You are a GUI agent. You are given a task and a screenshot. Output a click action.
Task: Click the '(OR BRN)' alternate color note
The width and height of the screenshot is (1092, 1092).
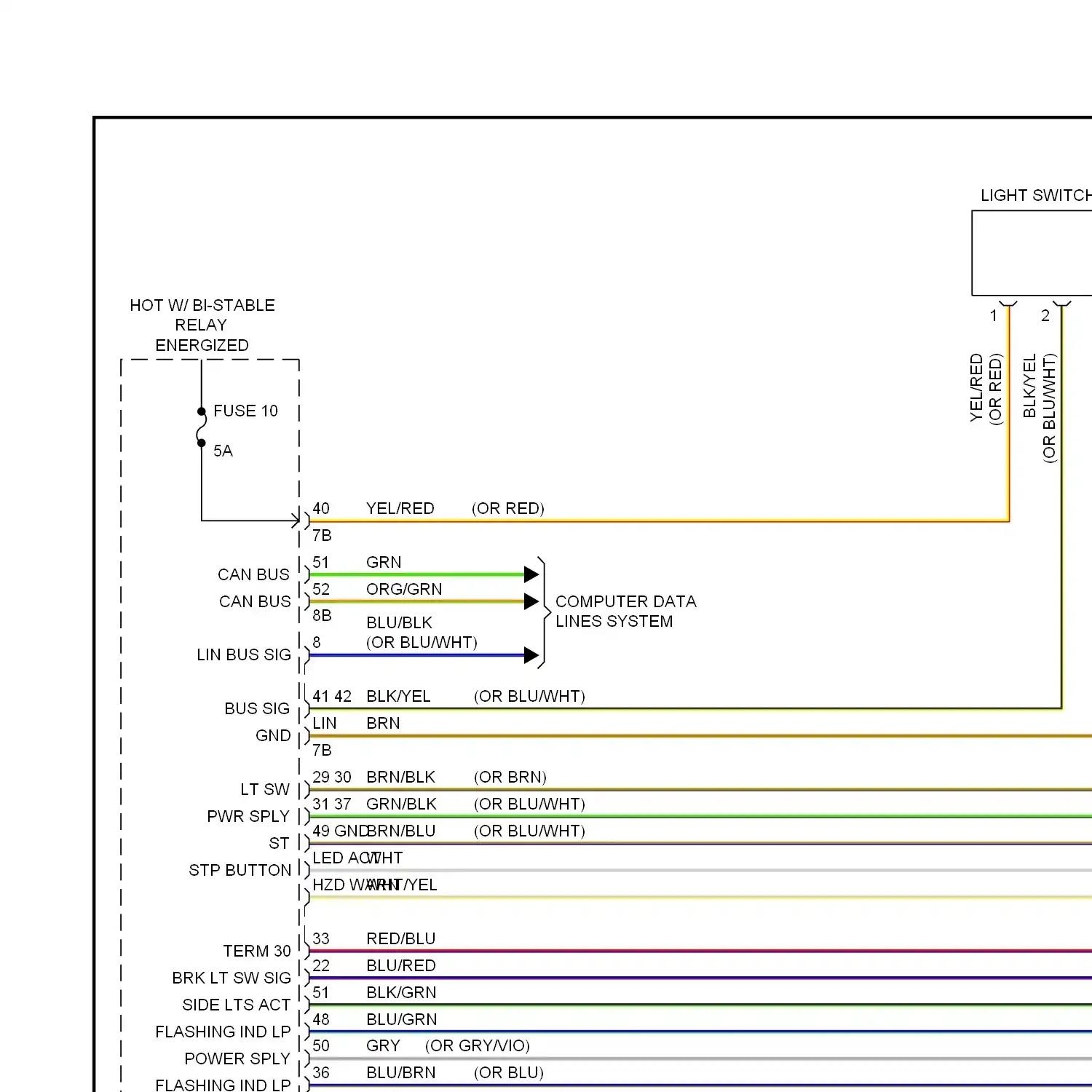coord(510,777)
